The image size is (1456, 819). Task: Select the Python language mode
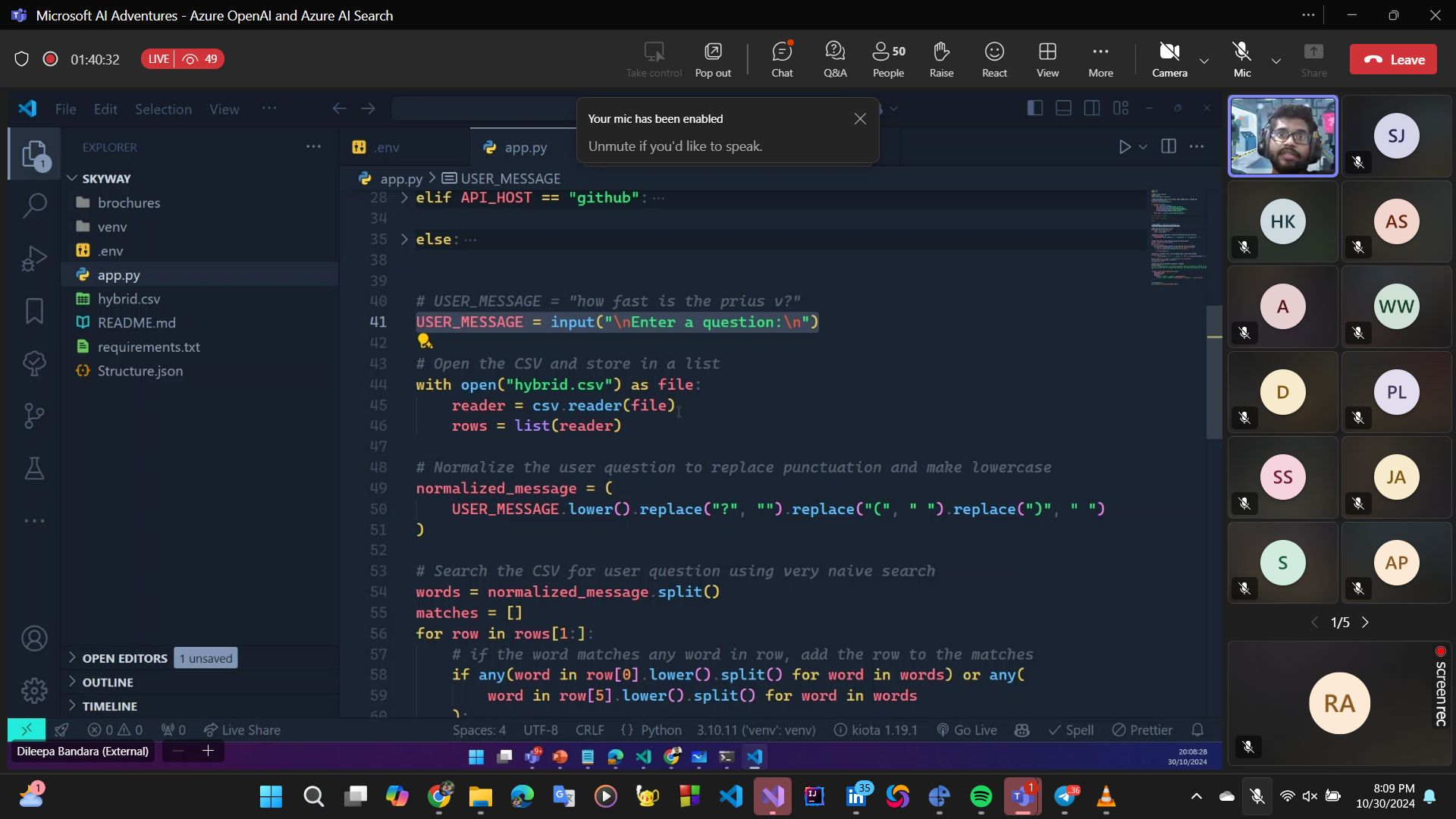coord(661,730)
